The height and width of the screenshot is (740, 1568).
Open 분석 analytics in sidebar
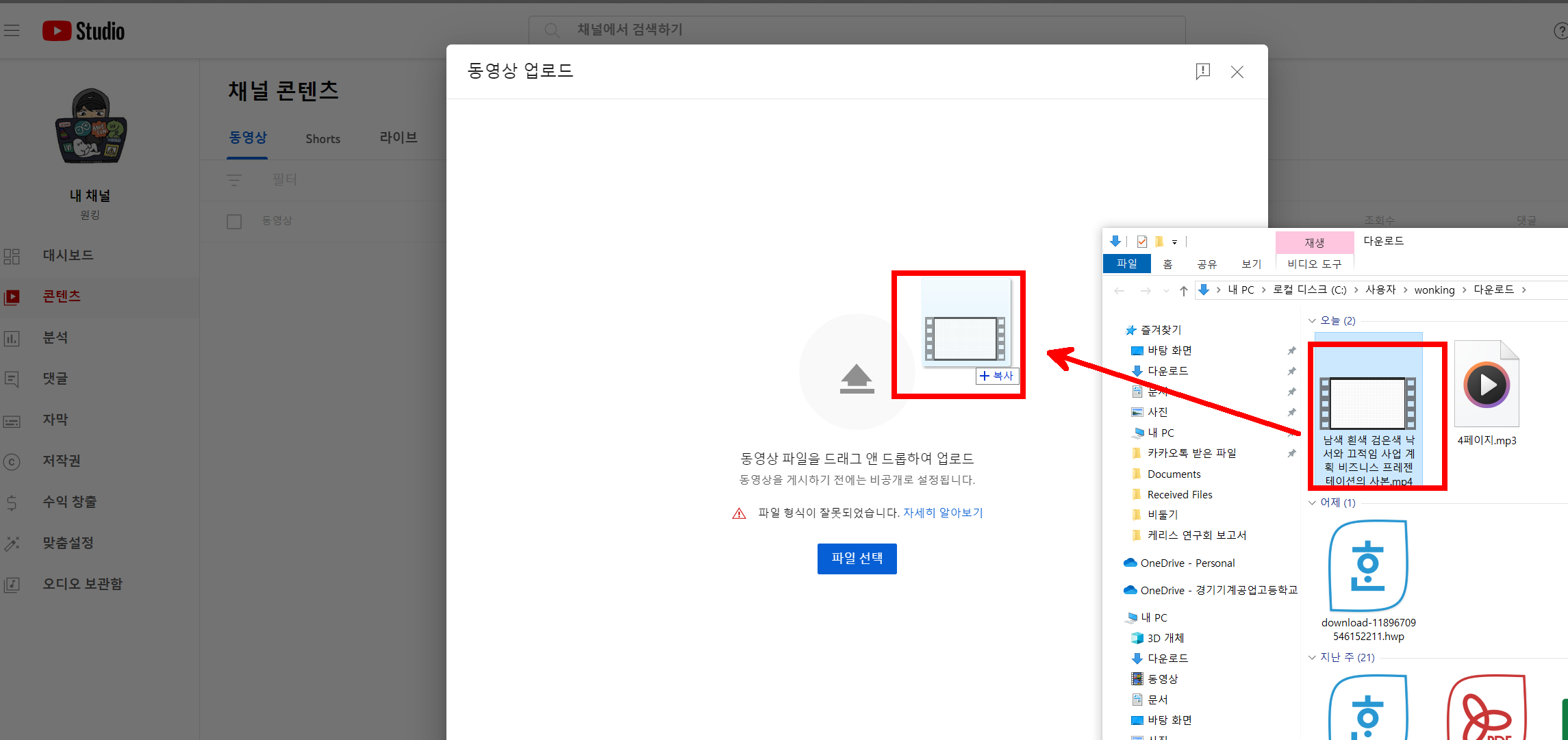(x=55, y=337)
